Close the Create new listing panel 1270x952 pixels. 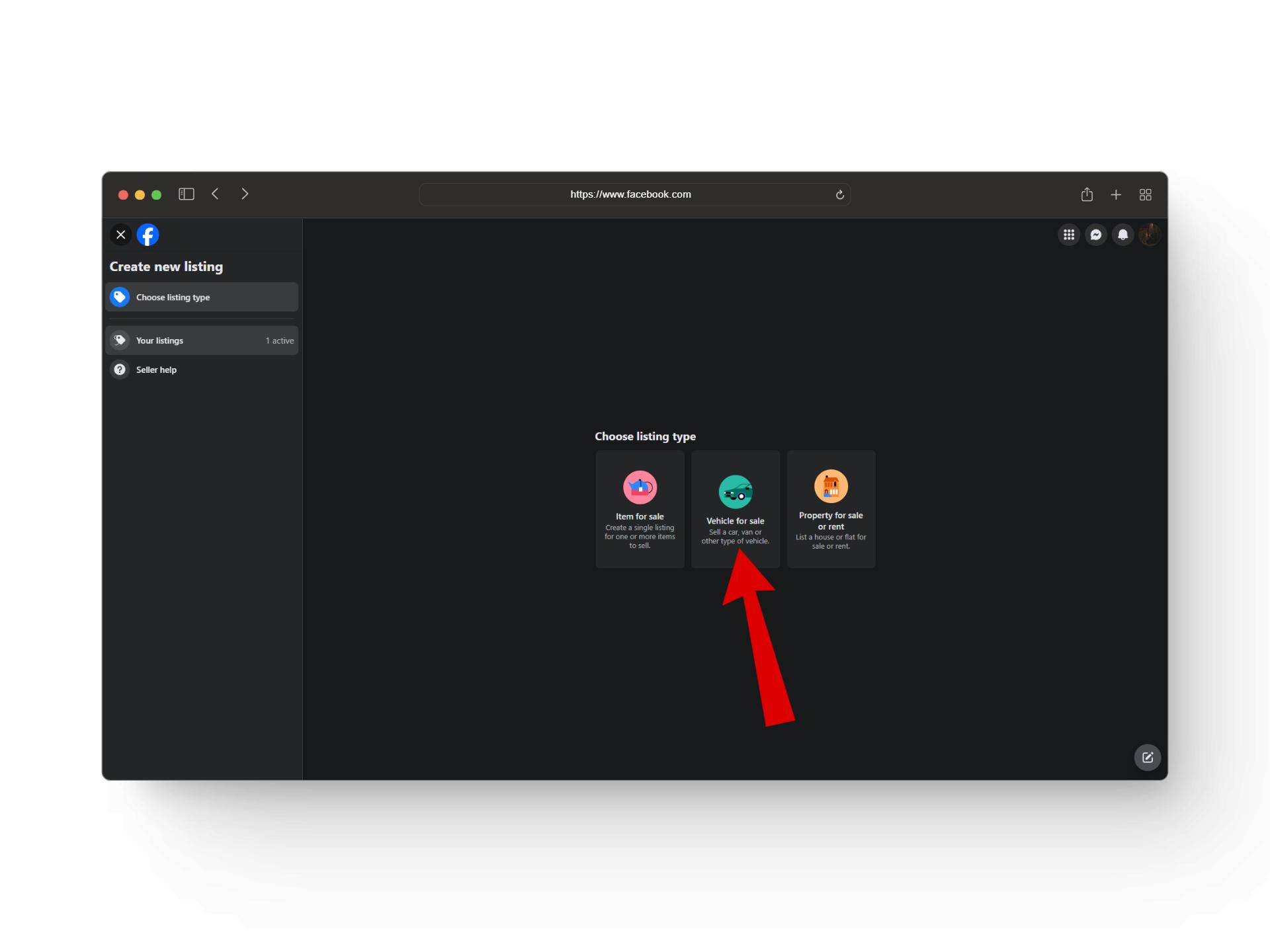pyautogui.click(x=120, y=234)
